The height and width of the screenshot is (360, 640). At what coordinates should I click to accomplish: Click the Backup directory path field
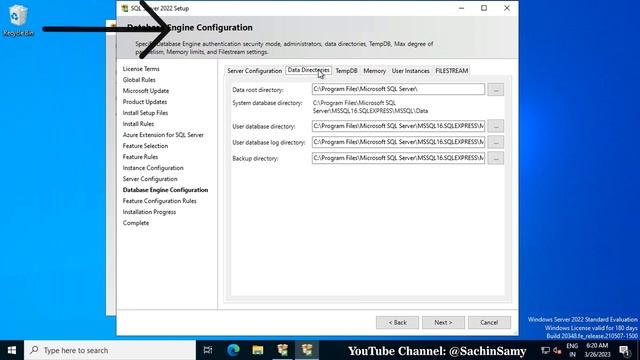click(398, 158)
